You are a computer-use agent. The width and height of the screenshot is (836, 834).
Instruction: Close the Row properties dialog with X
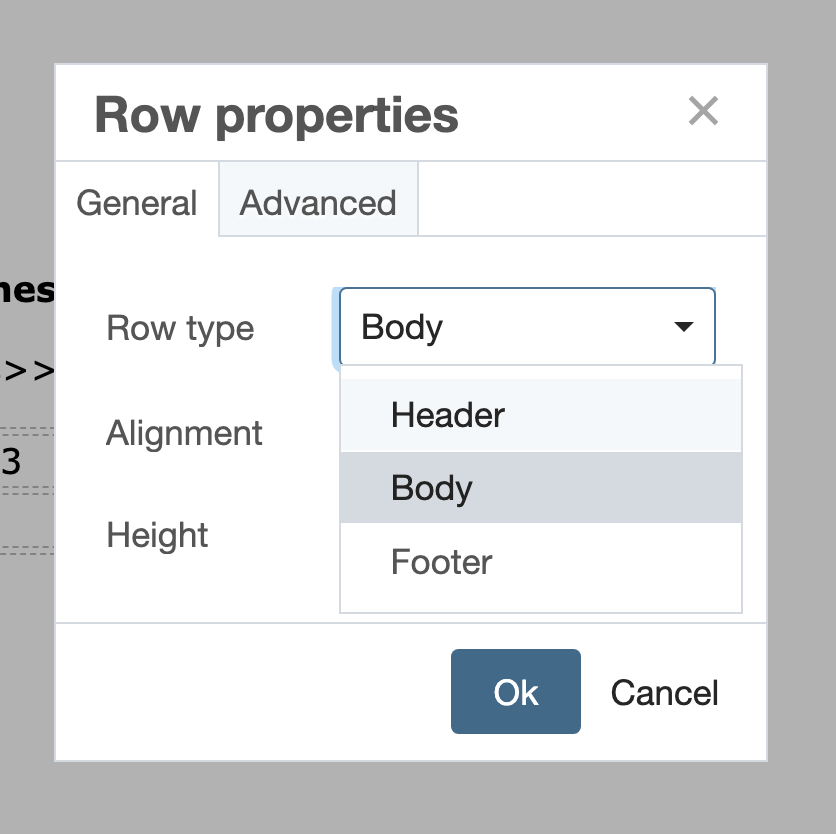tap(703, 112)
